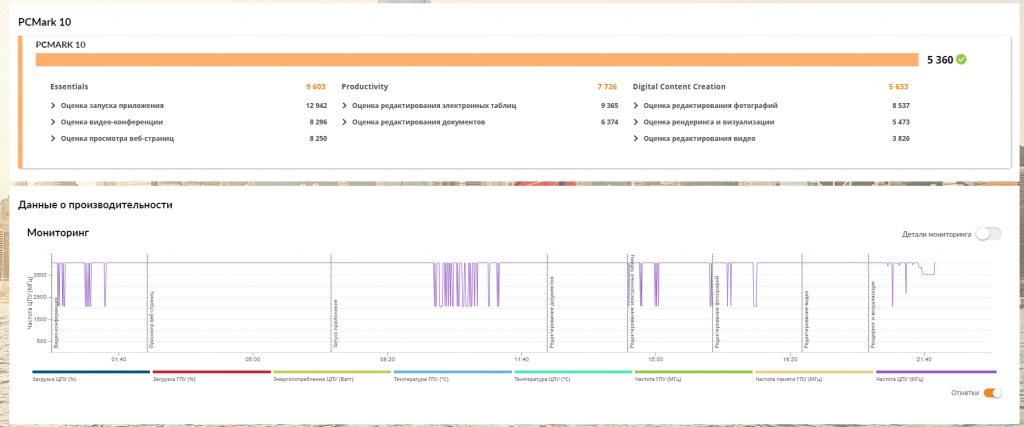The image size is (1024, 427).
Task: Click the 8 296 video conference score
Action: 318,122
